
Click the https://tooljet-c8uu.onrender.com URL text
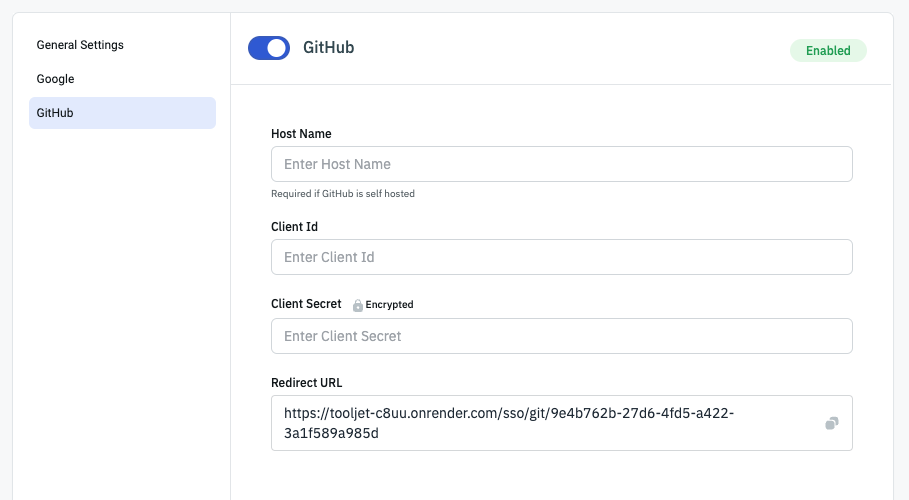[420, 413]
